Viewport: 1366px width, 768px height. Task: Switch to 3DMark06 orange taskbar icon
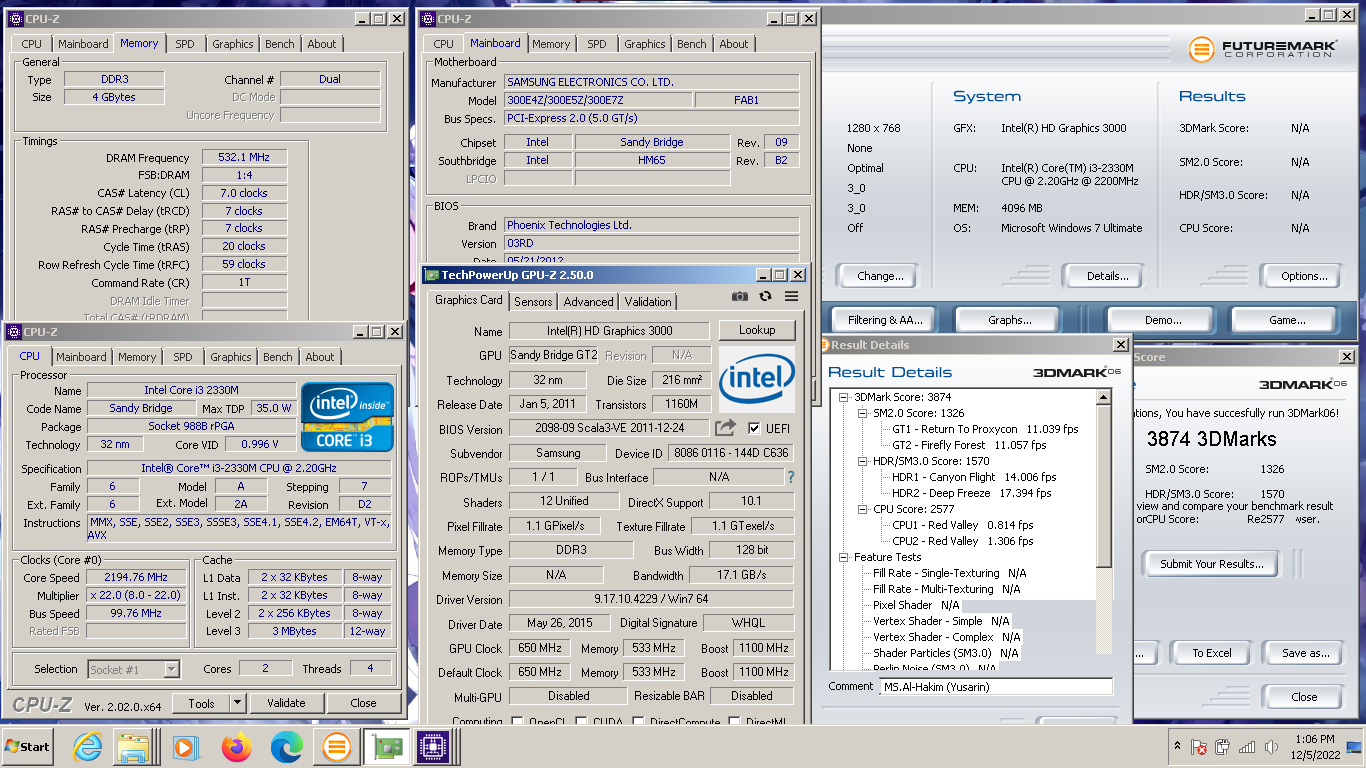pos(337,747)
